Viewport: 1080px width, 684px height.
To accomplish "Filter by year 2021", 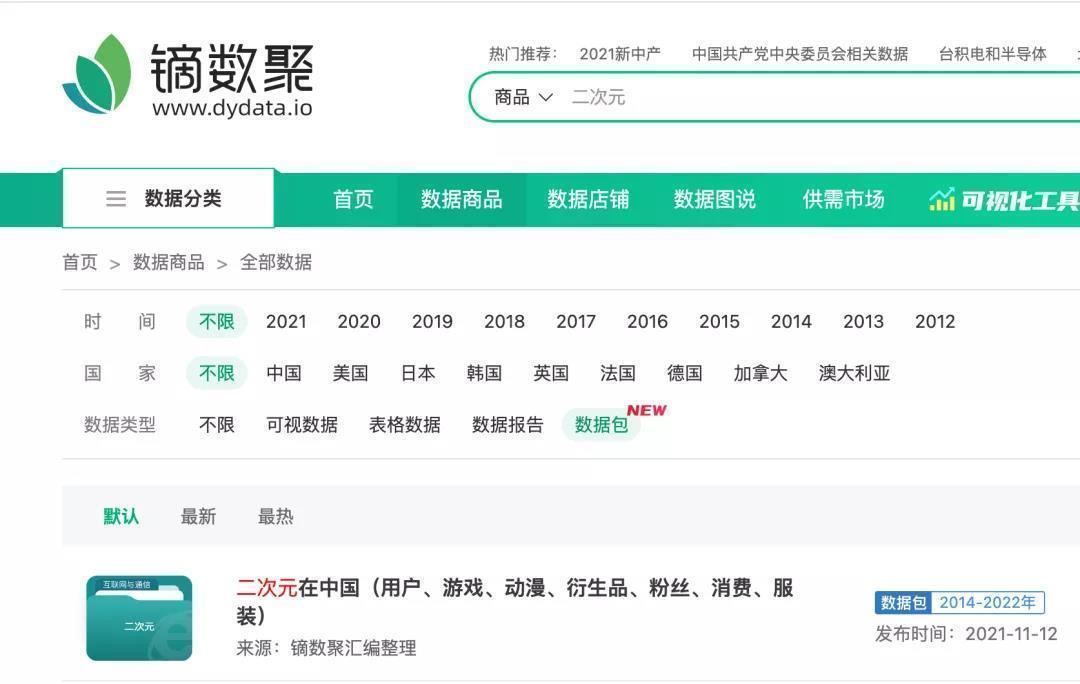I will [286, 322].
